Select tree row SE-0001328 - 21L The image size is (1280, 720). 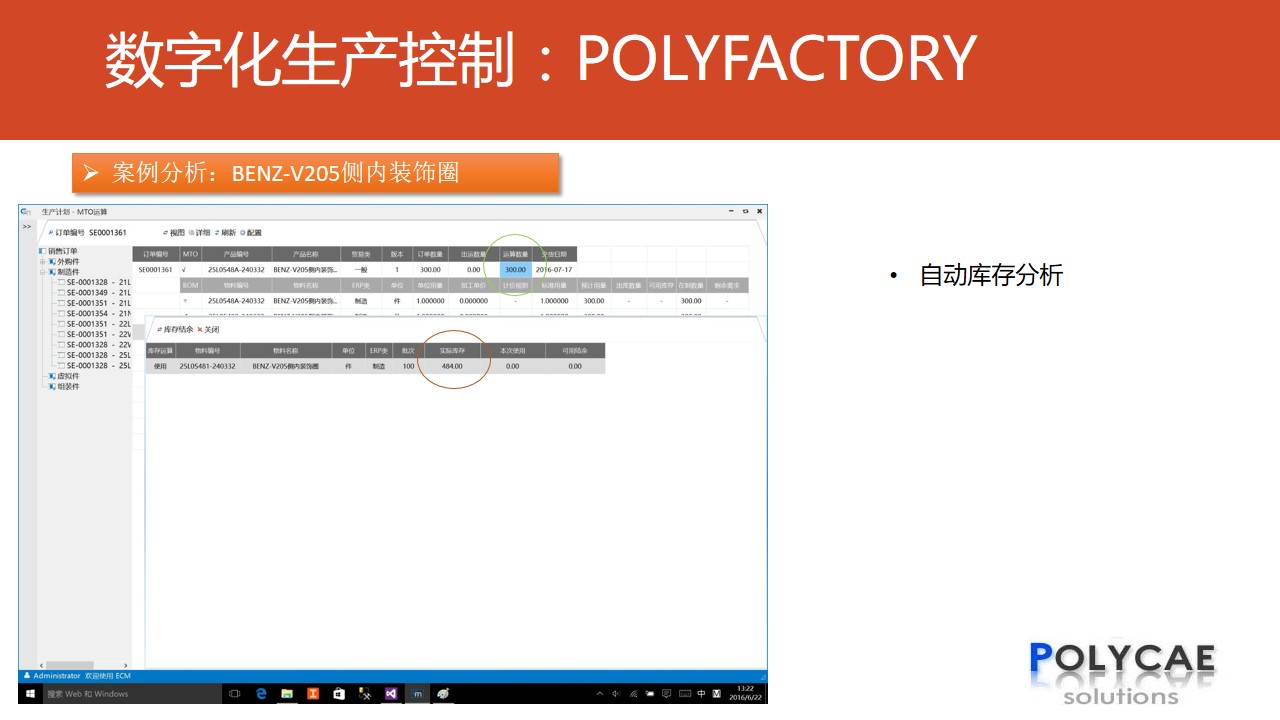[95, 283]
